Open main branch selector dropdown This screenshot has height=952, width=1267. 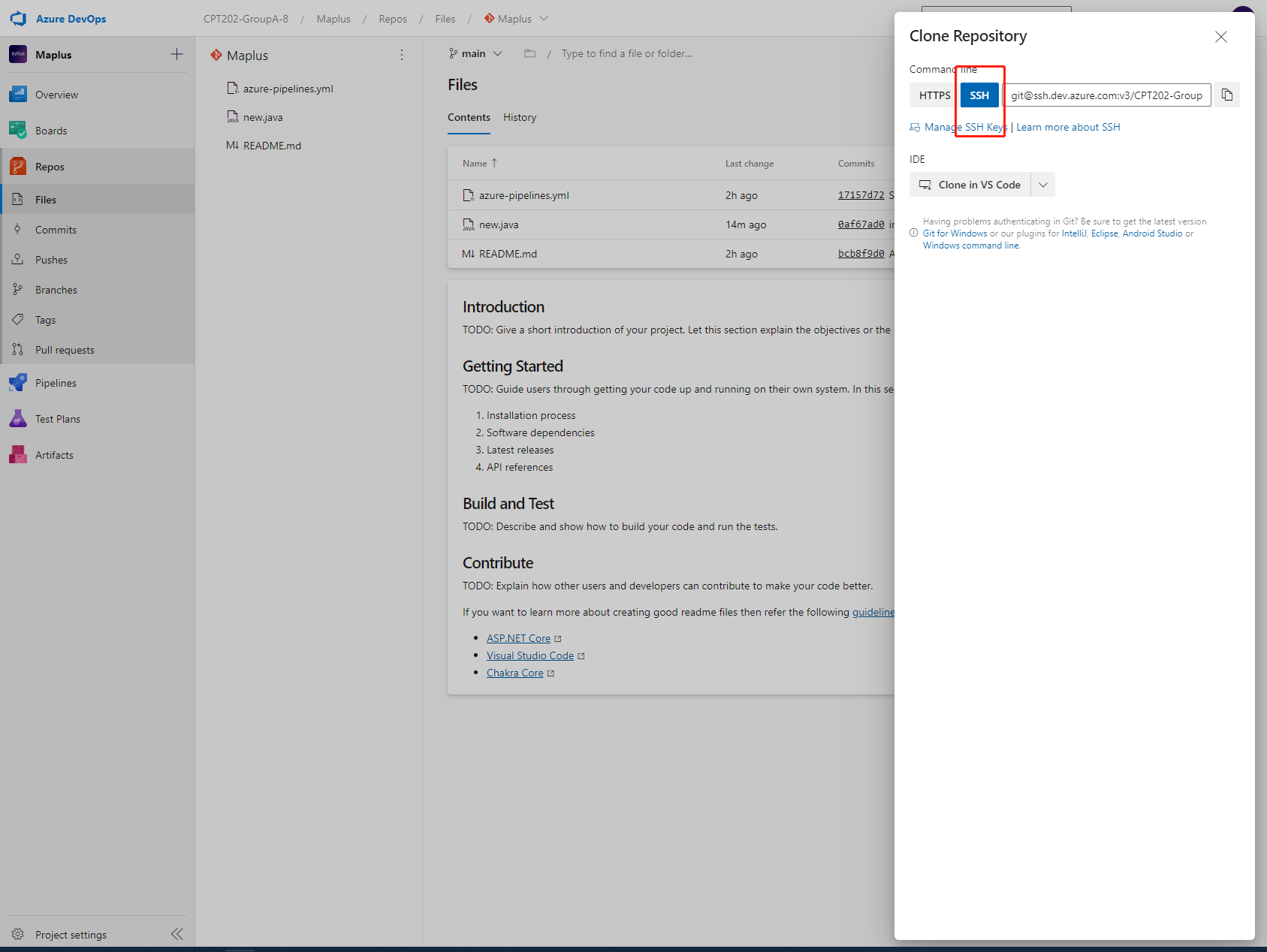[x=475, y=53]
